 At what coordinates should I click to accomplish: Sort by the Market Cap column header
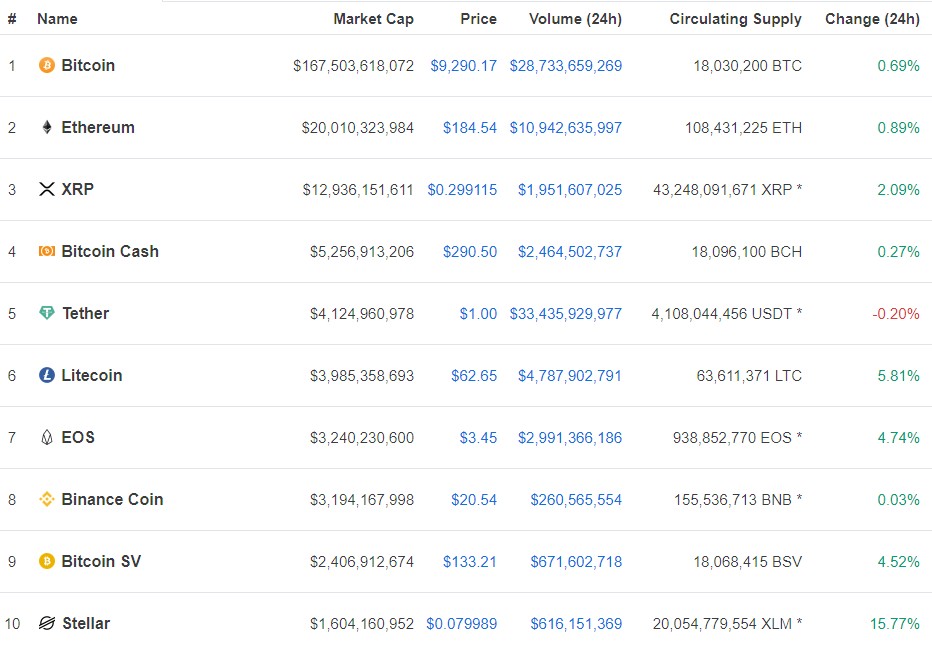pos(373,19)
